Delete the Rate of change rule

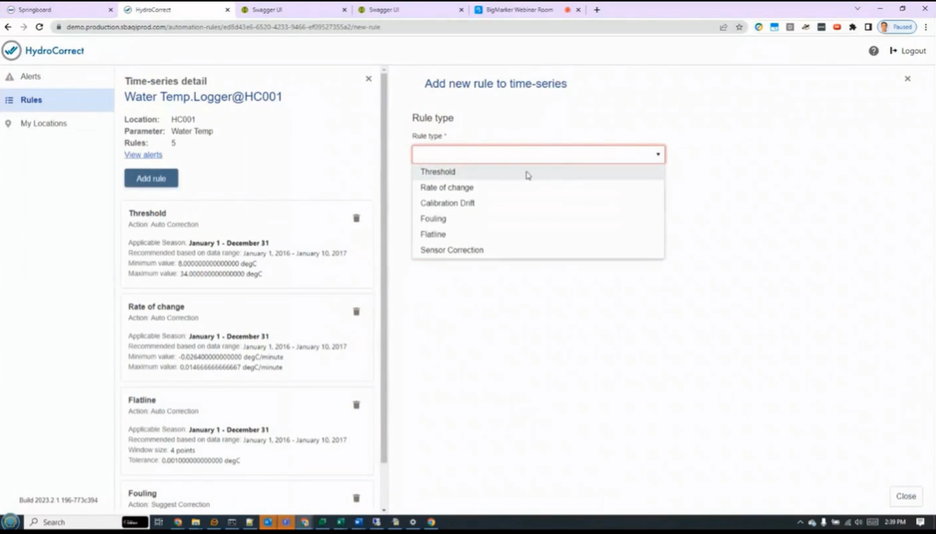click(356, 311)
